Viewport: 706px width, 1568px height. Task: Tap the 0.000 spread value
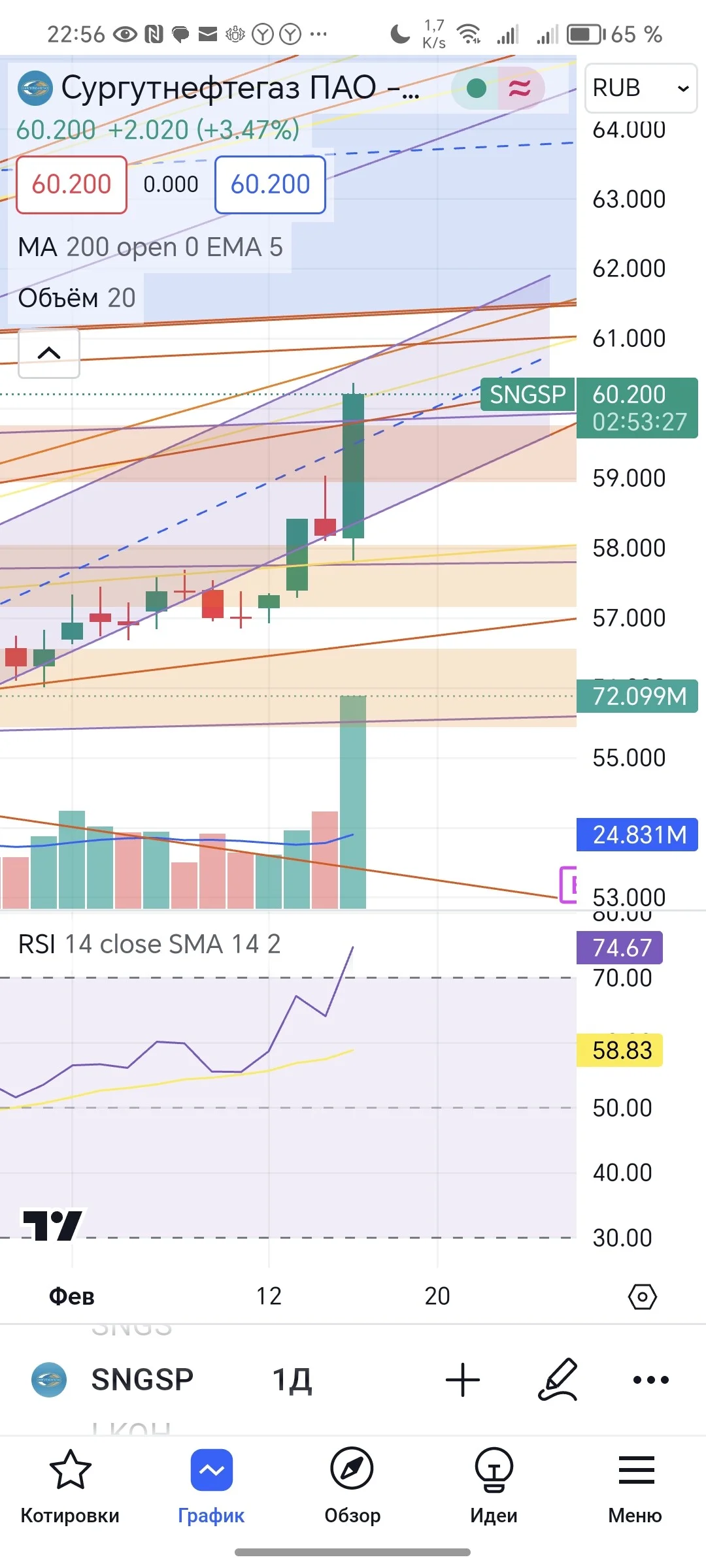click(x=171, y=185)
